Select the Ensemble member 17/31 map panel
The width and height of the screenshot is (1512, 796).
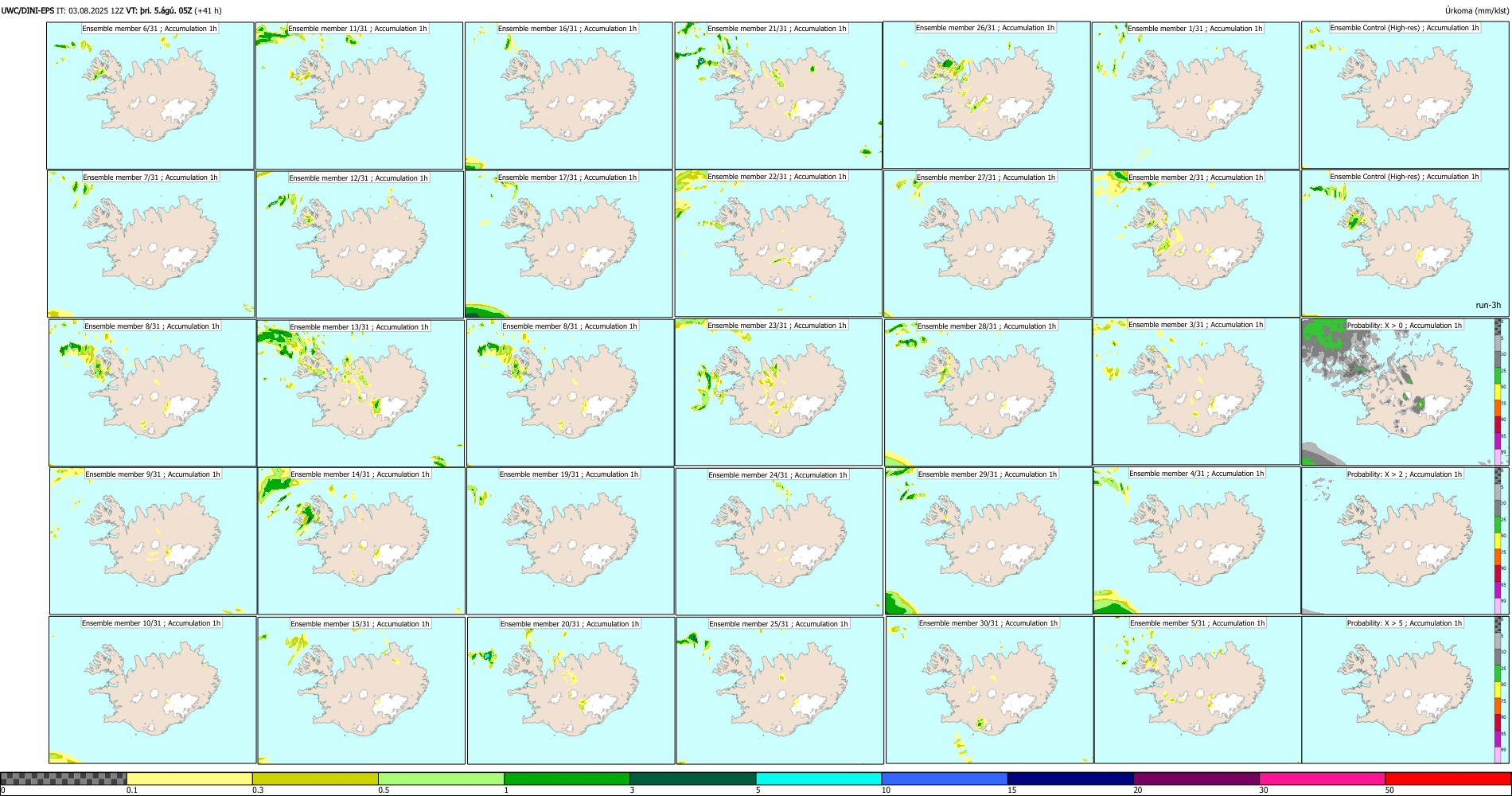tap(569, 244)
